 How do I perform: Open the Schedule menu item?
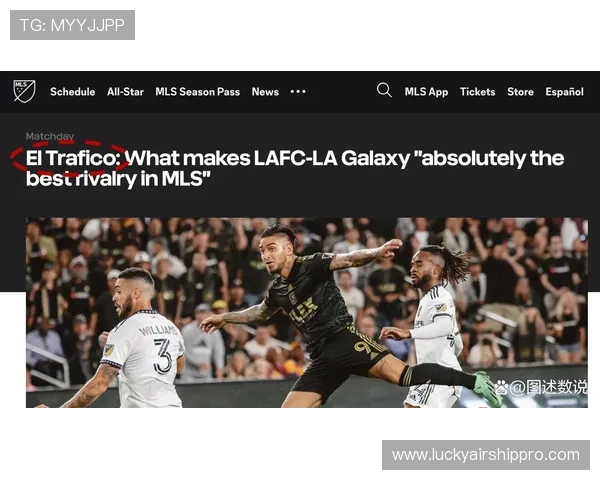pyautogui.click(x=73, y=92)
